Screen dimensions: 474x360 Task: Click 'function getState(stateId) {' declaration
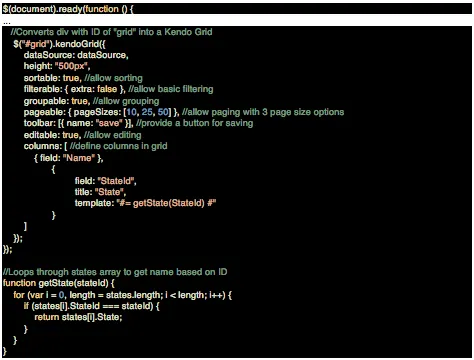point(59,283)
